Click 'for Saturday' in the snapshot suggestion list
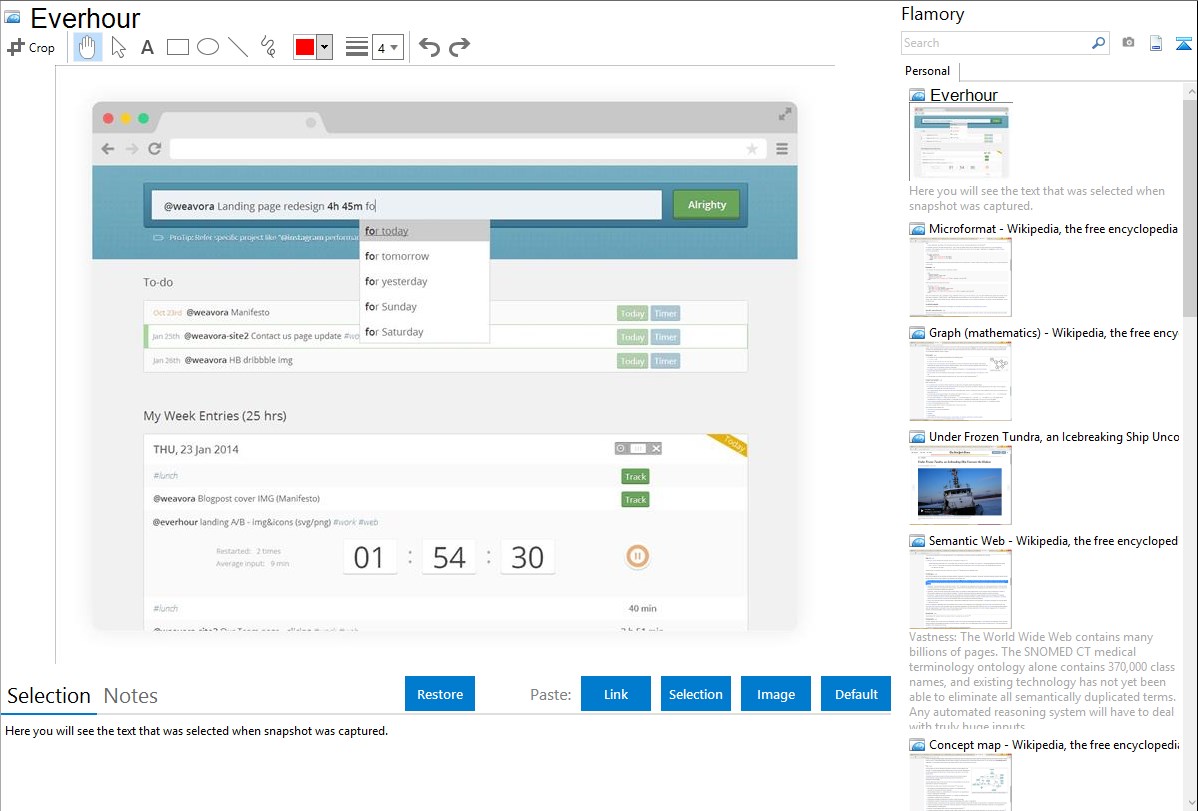 tap(393, 332)
